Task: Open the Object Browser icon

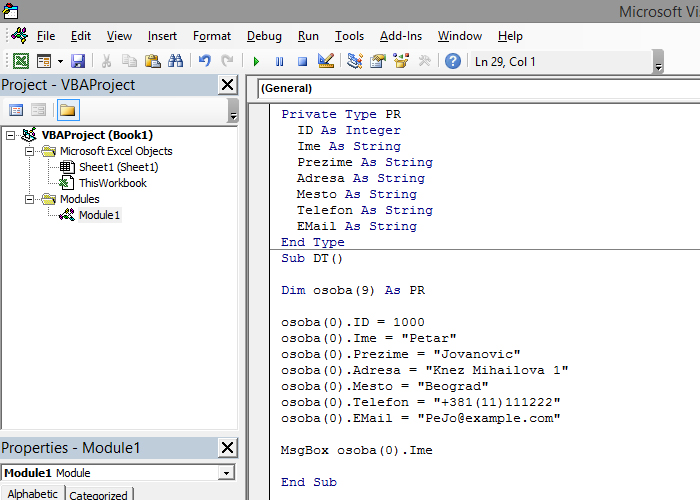Action: [x=401, y=62]
